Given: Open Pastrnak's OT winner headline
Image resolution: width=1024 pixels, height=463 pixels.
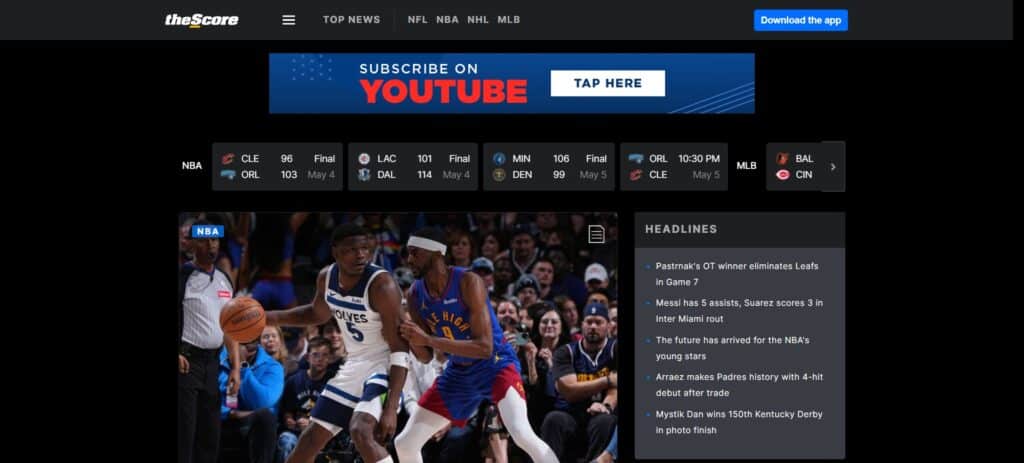Looking at the screenshot, I should coord(737,274).
